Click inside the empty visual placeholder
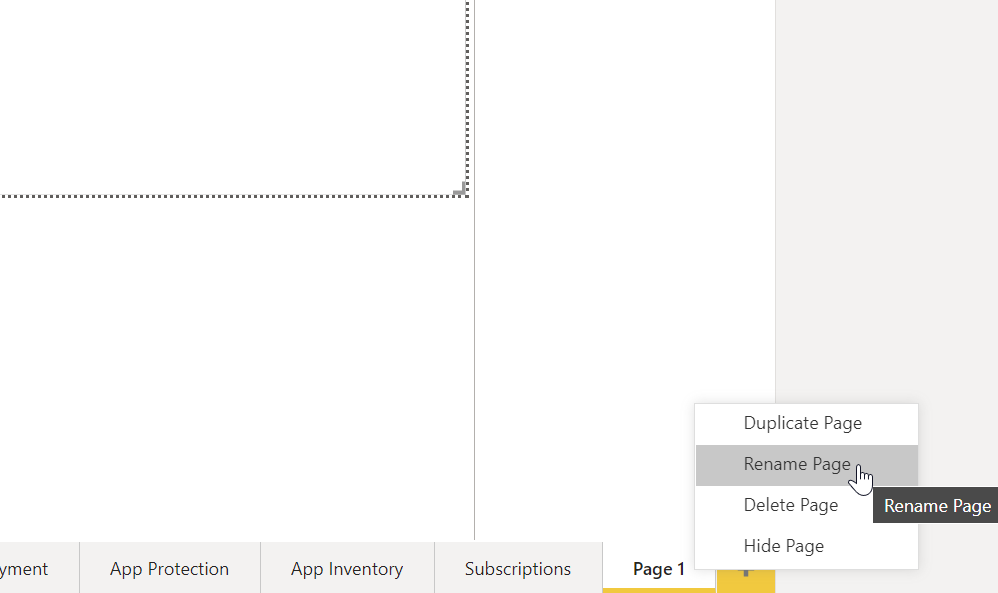 (230, 100)
